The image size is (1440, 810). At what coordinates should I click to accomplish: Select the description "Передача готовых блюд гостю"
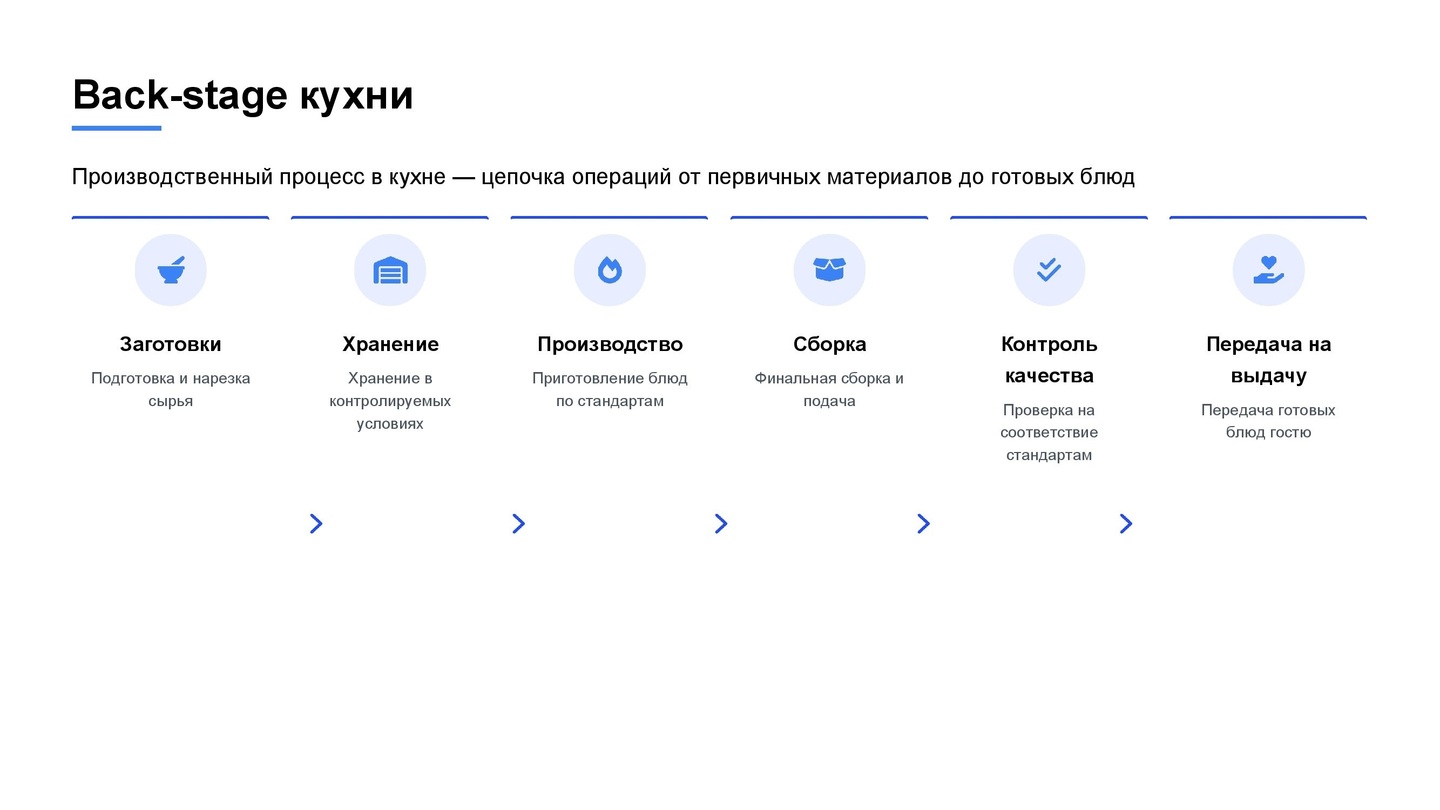1269,421
